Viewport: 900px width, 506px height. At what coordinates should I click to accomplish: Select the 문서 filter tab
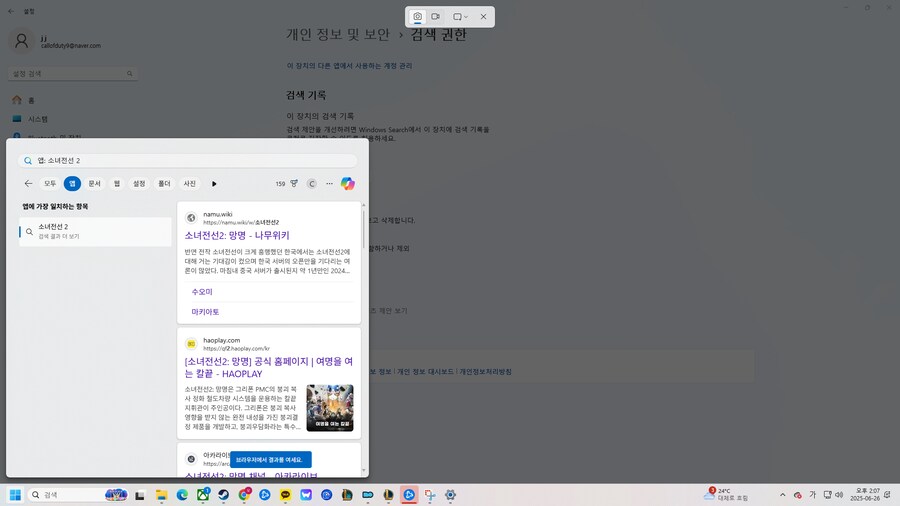[x=95, y=184]
